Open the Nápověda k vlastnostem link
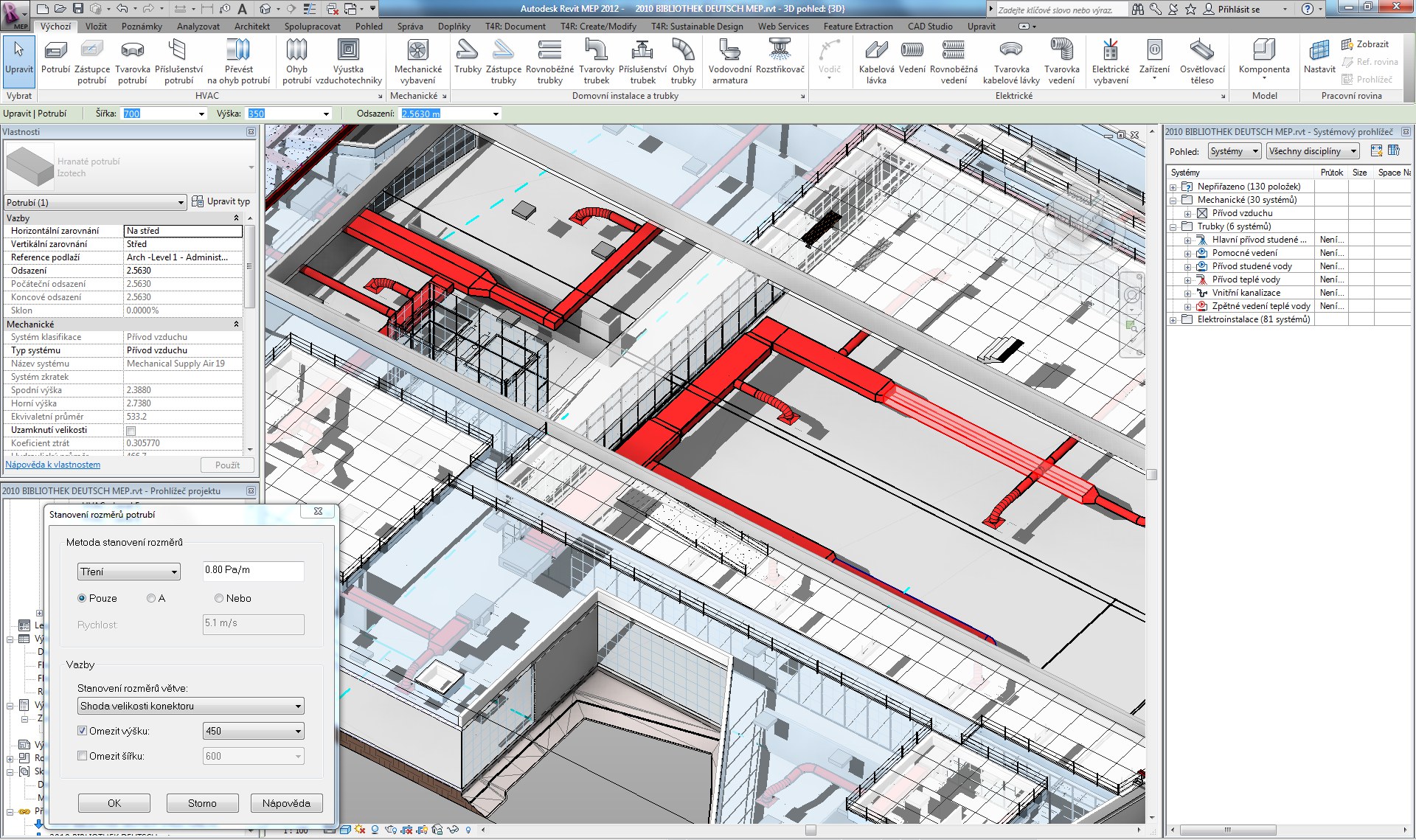1416x840 pixels. (52, 465)
